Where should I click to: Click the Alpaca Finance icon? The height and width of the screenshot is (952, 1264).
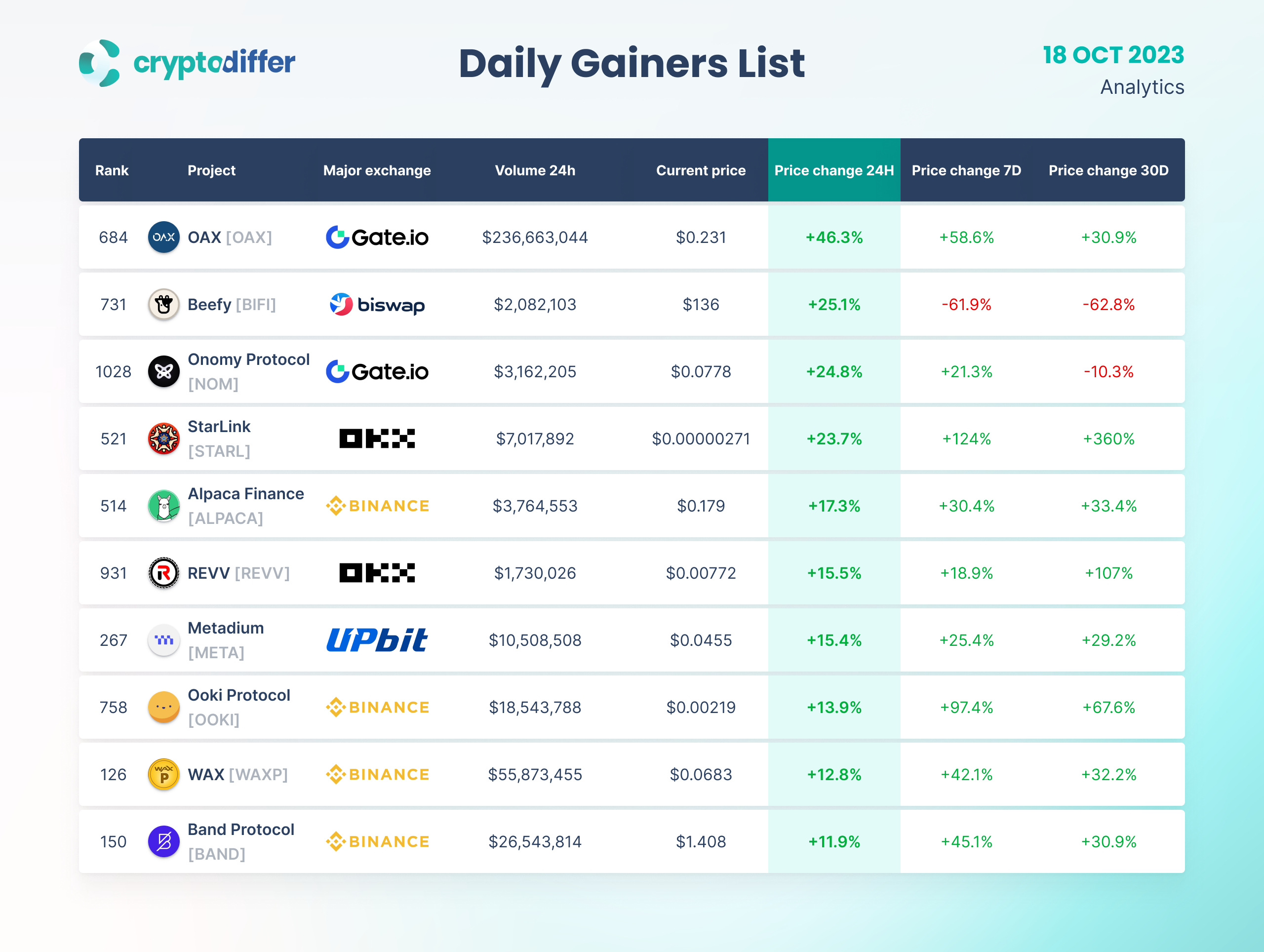point(163,506)
